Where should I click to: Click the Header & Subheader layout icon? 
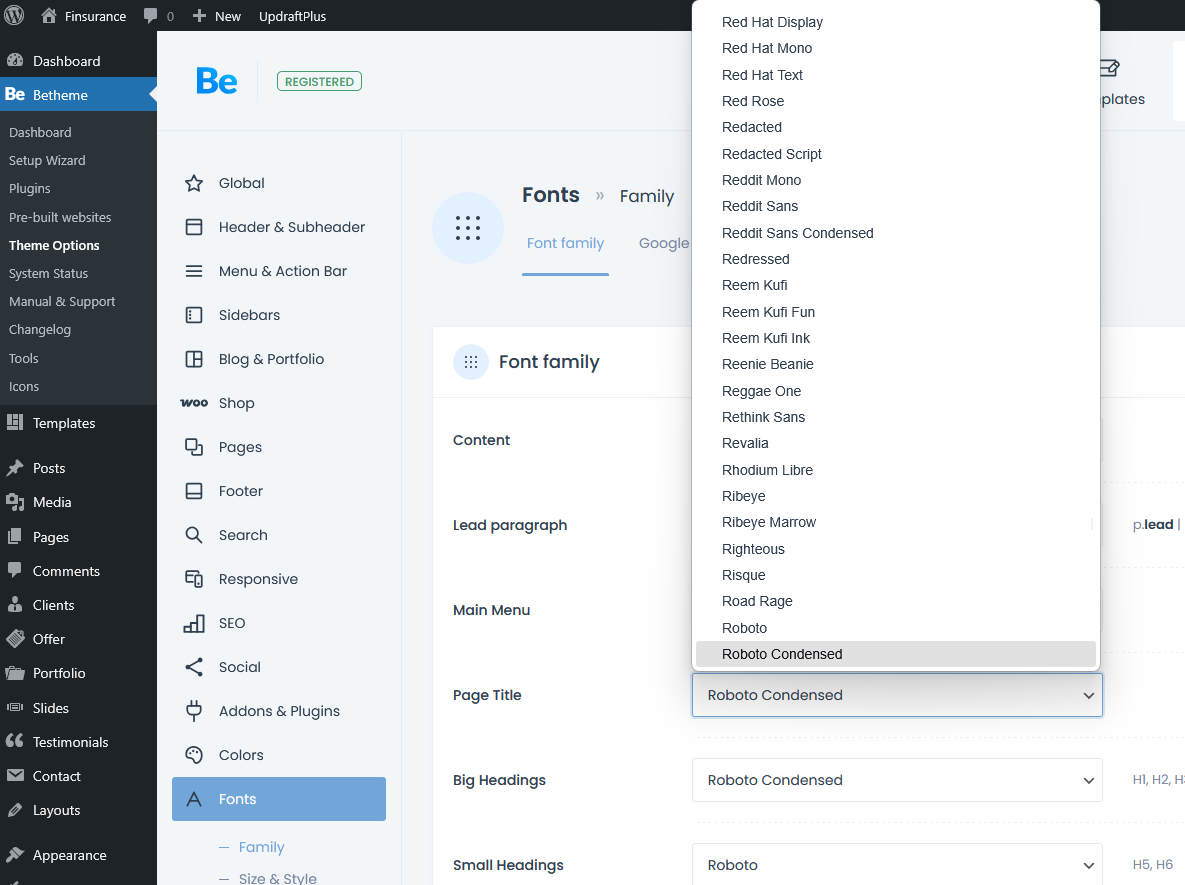[x=194, y=227]
